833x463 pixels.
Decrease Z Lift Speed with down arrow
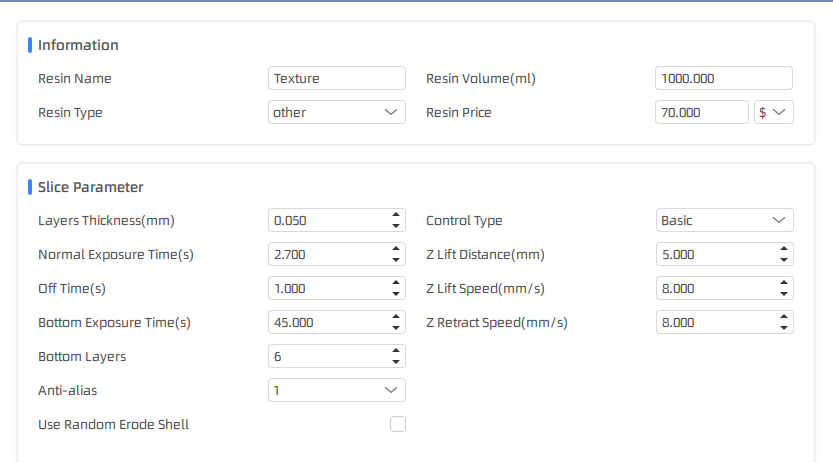784,294
